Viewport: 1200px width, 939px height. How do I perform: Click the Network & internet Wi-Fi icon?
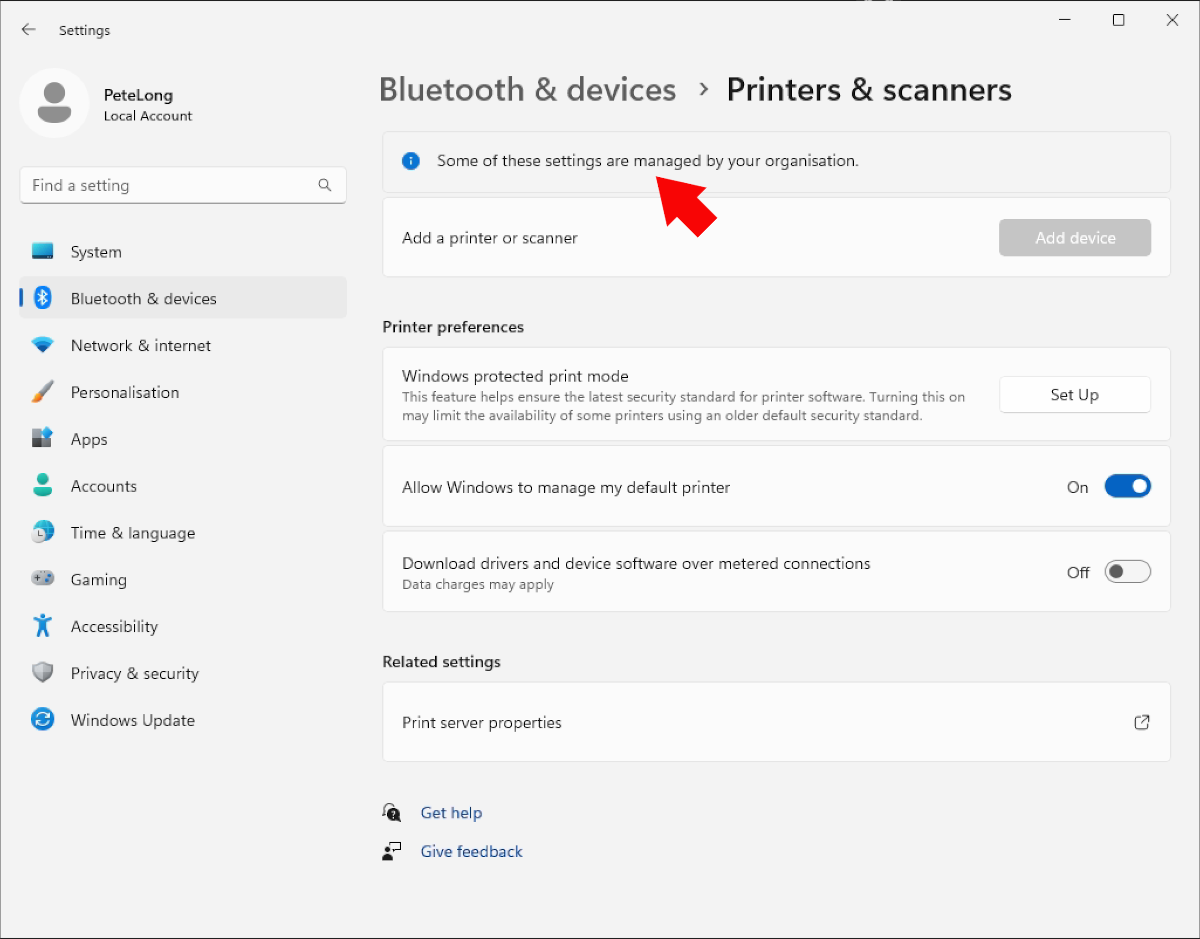pos(42,345)
